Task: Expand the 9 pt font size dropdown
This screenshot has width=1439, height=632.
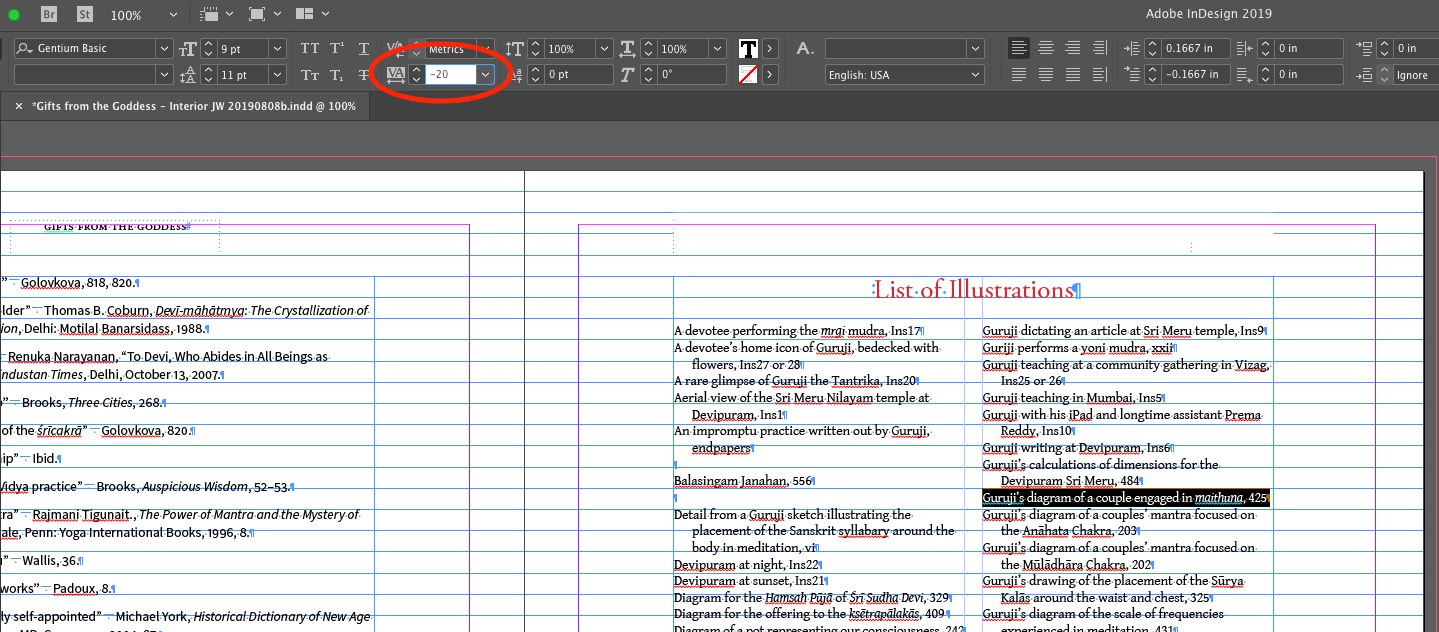Action: click(x=277, y=48)
